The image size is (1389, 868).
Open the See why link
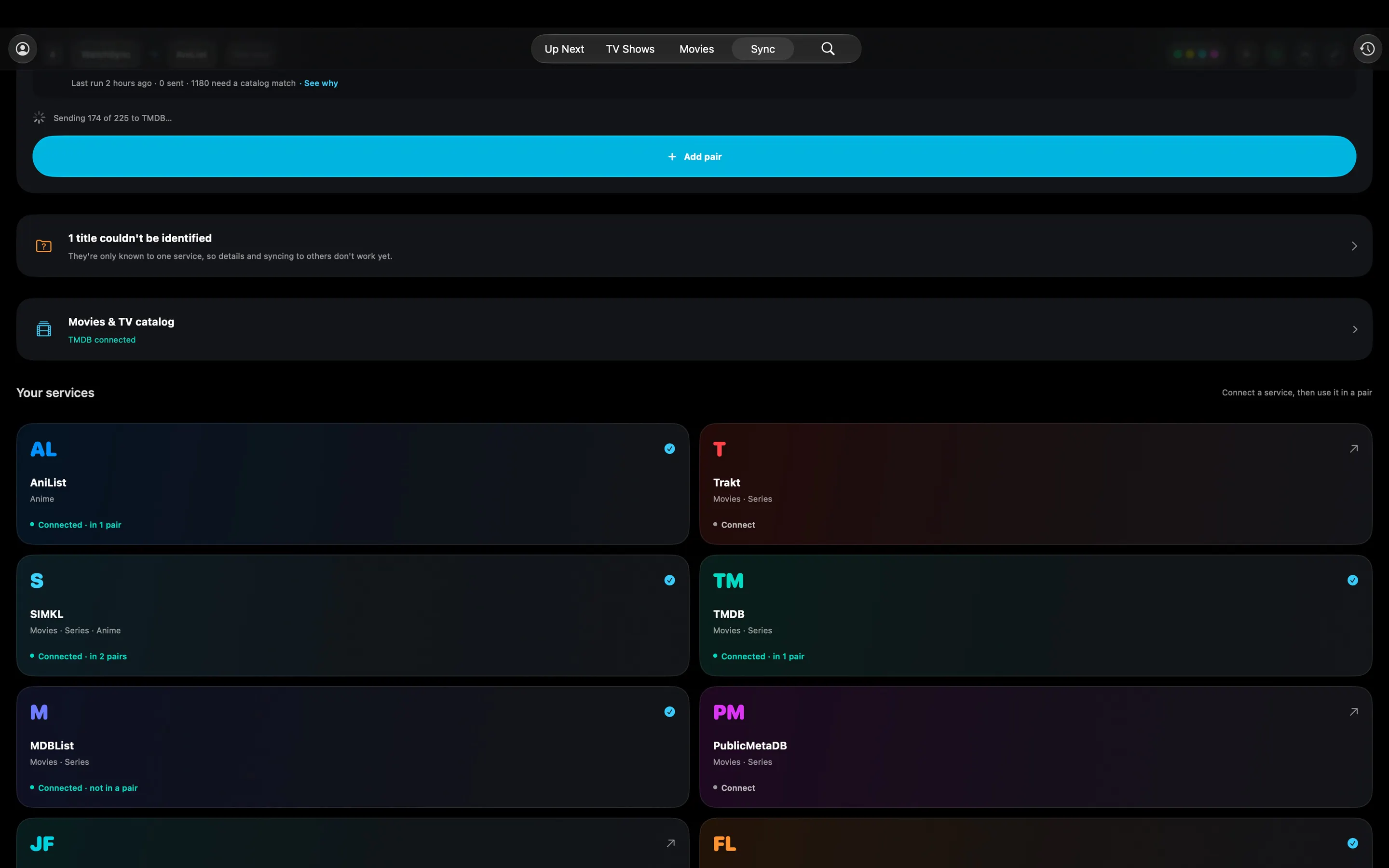(x=321, y=84)
